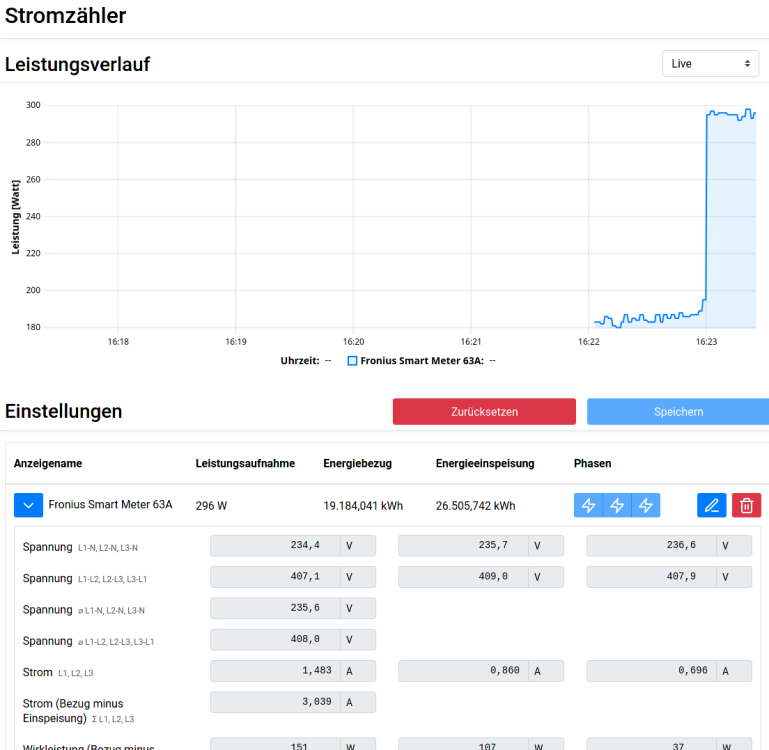Collapse the Fronius Smart Meter 63A details

point(28,505)
